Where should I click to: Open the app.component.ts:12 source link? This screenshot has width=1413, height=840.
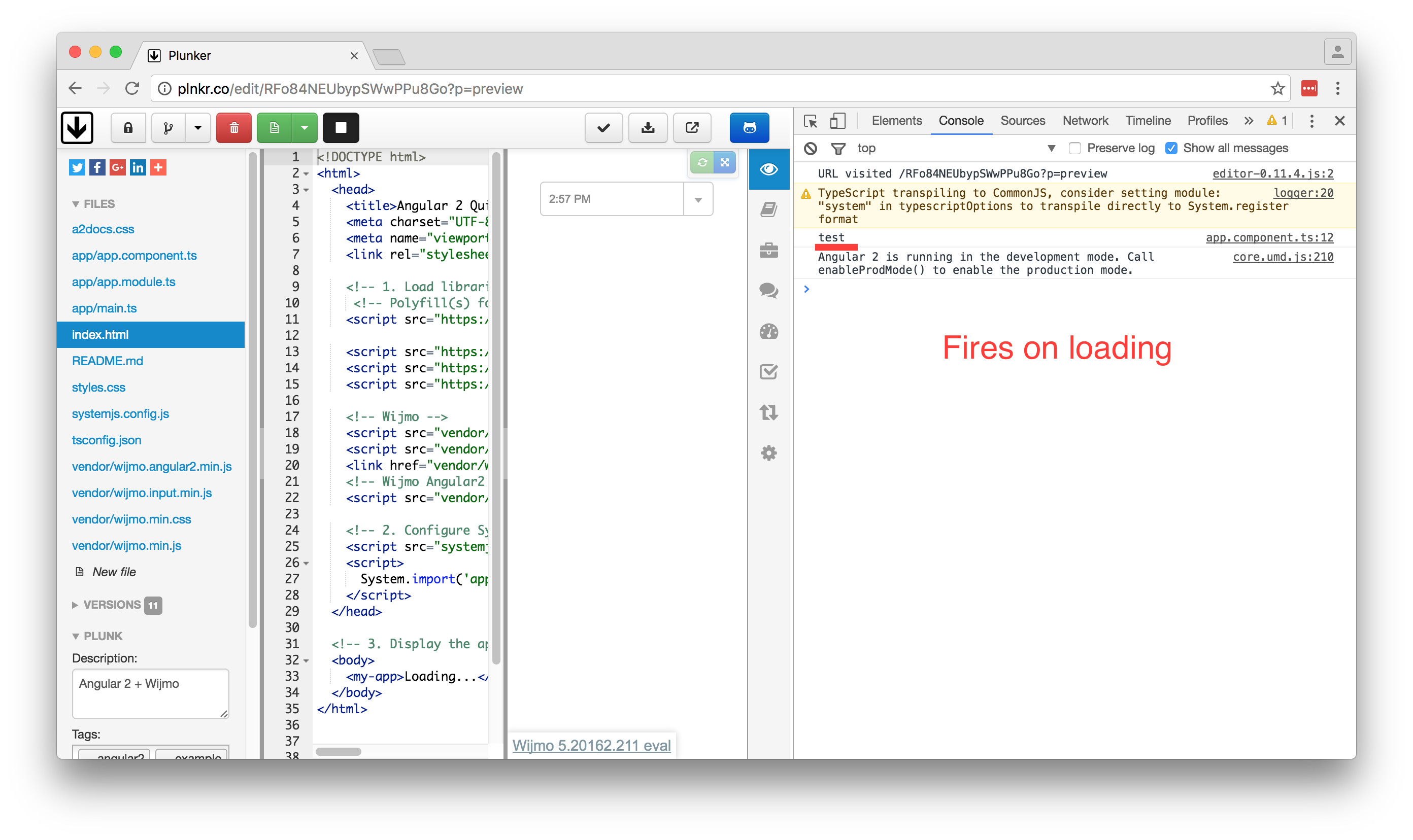(1268, 238)
